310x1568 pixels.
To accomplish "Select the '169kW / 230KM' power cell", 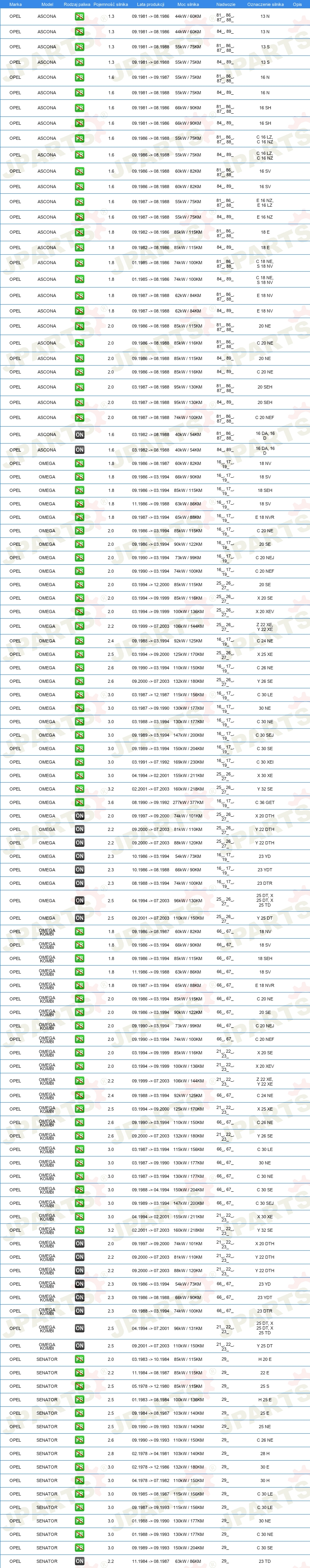I will click(188, 762).
